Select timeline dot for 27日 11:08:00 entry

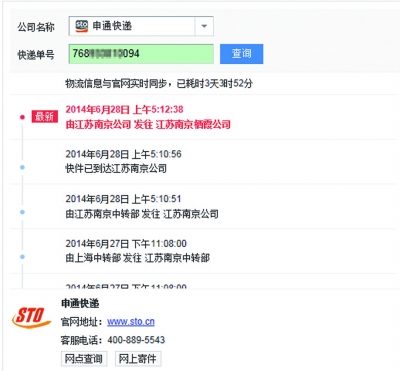(22, 257)
